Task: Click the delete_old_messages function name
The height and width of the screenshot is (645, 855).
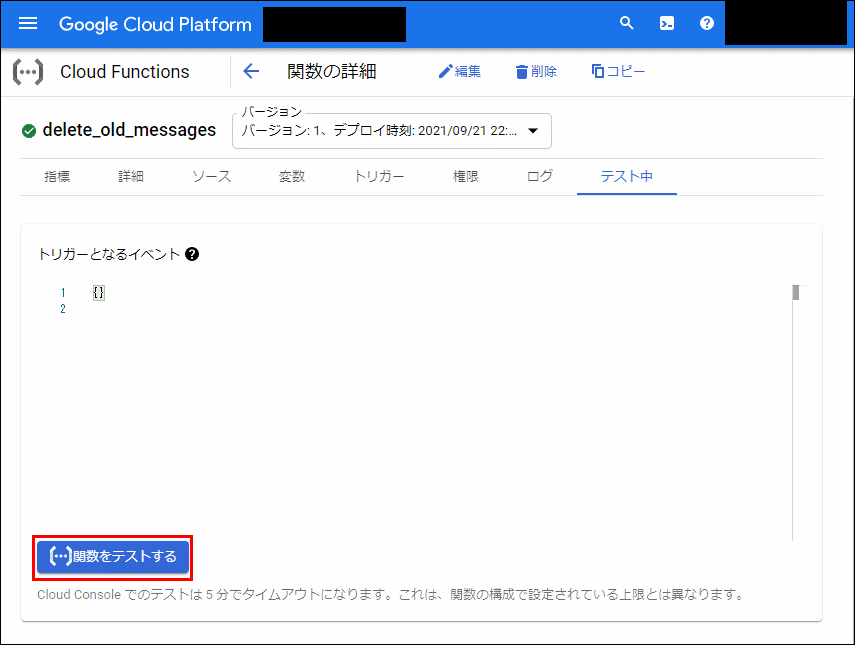Action: click(129, 130)
